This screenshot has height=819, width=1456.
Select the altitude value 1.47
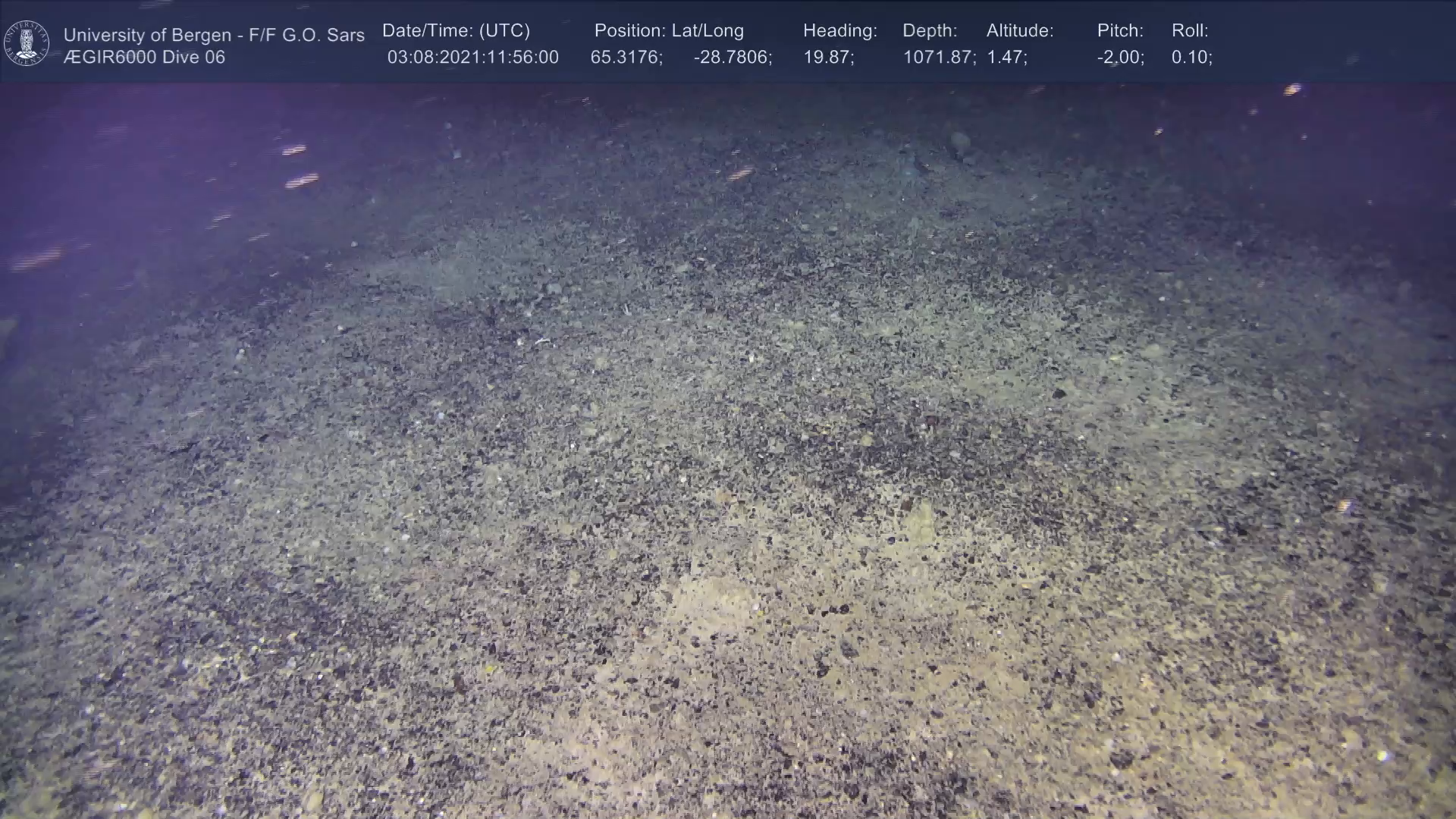pyautogui.click(x=1006, y=58)
